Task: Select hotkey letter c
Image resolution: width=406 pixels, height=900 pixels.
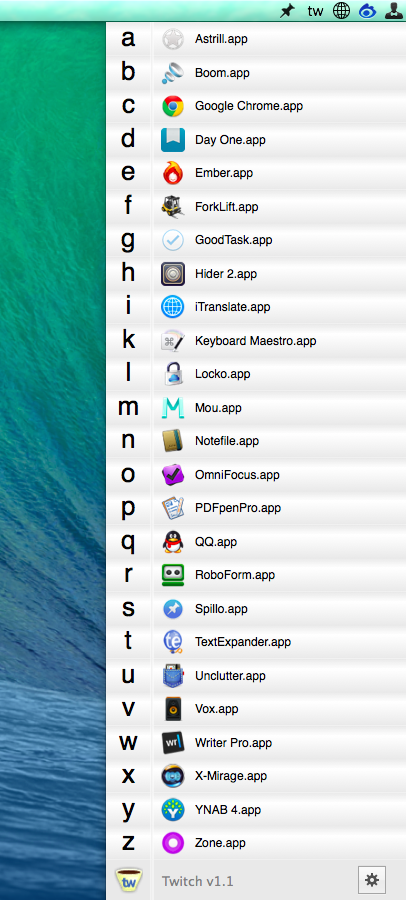Action: point(128,106)
